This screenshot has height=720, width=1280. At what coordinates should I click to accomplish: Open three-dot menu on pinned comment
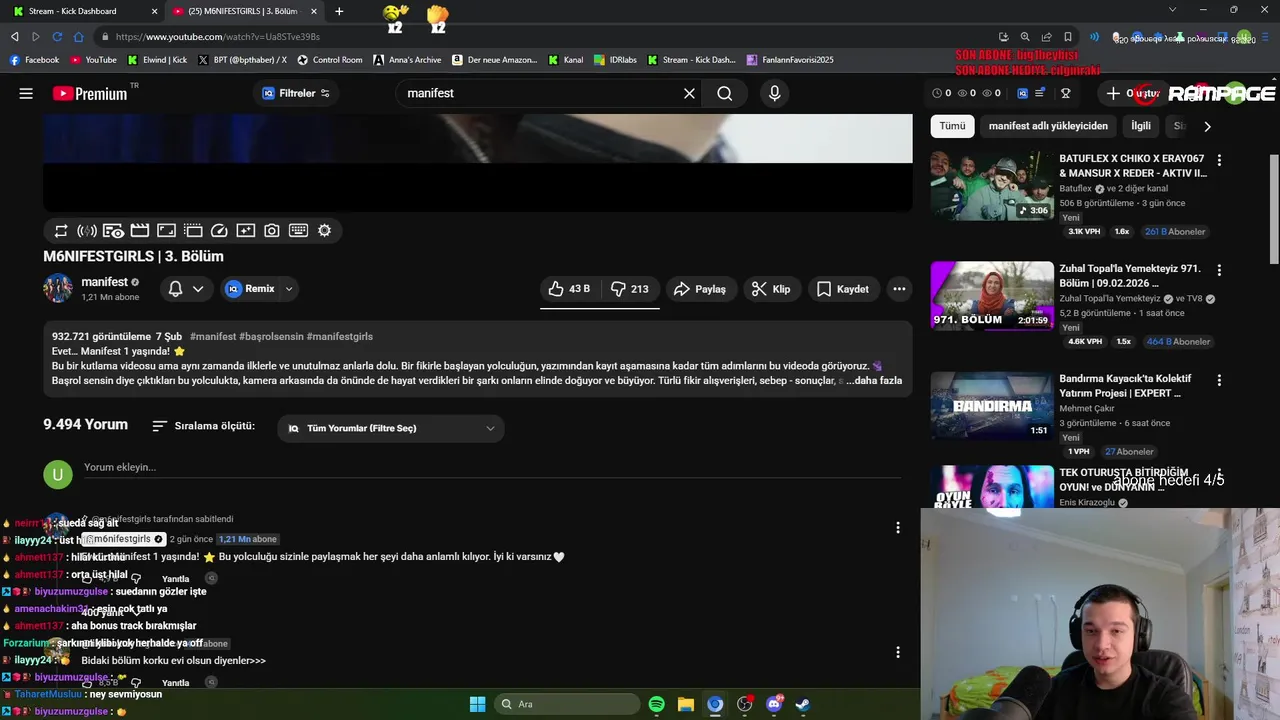[x=898, y=528]
